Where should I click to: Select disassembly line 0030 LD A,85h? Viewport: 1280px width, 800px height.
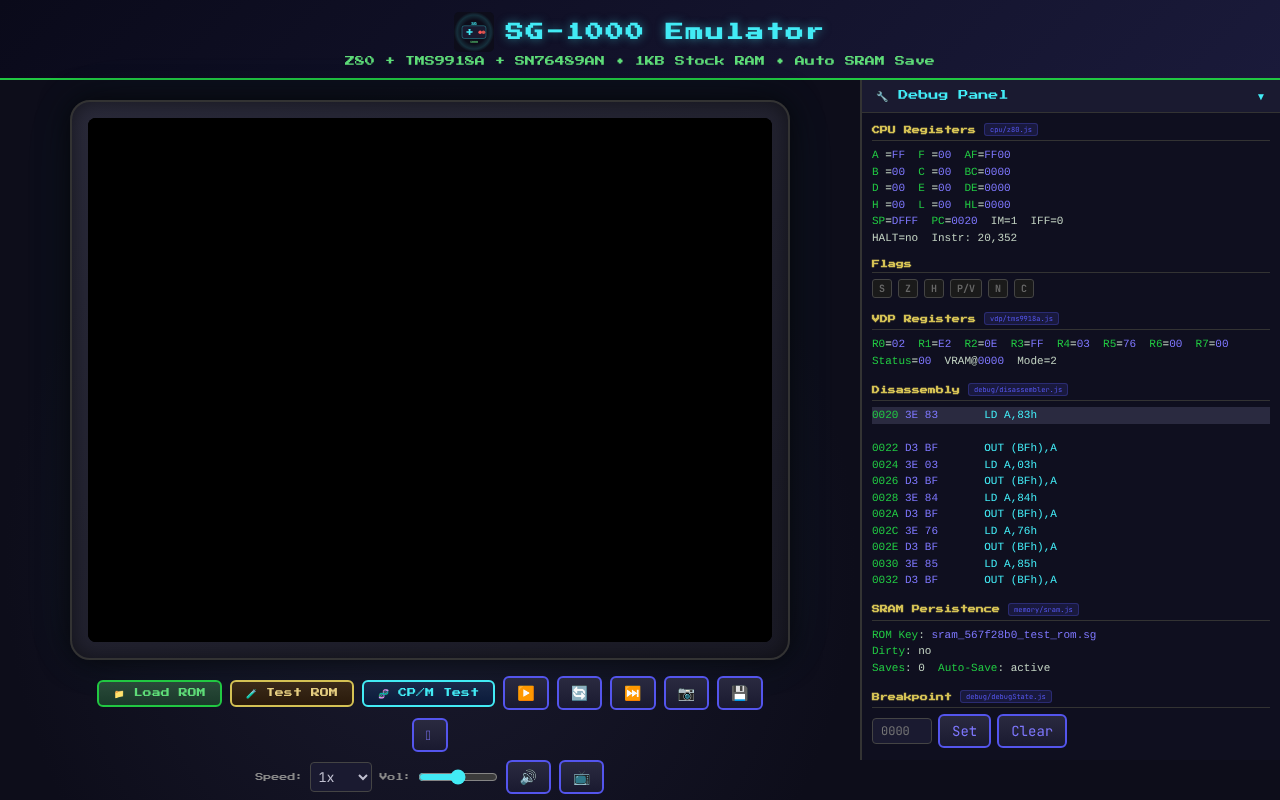1071,564
